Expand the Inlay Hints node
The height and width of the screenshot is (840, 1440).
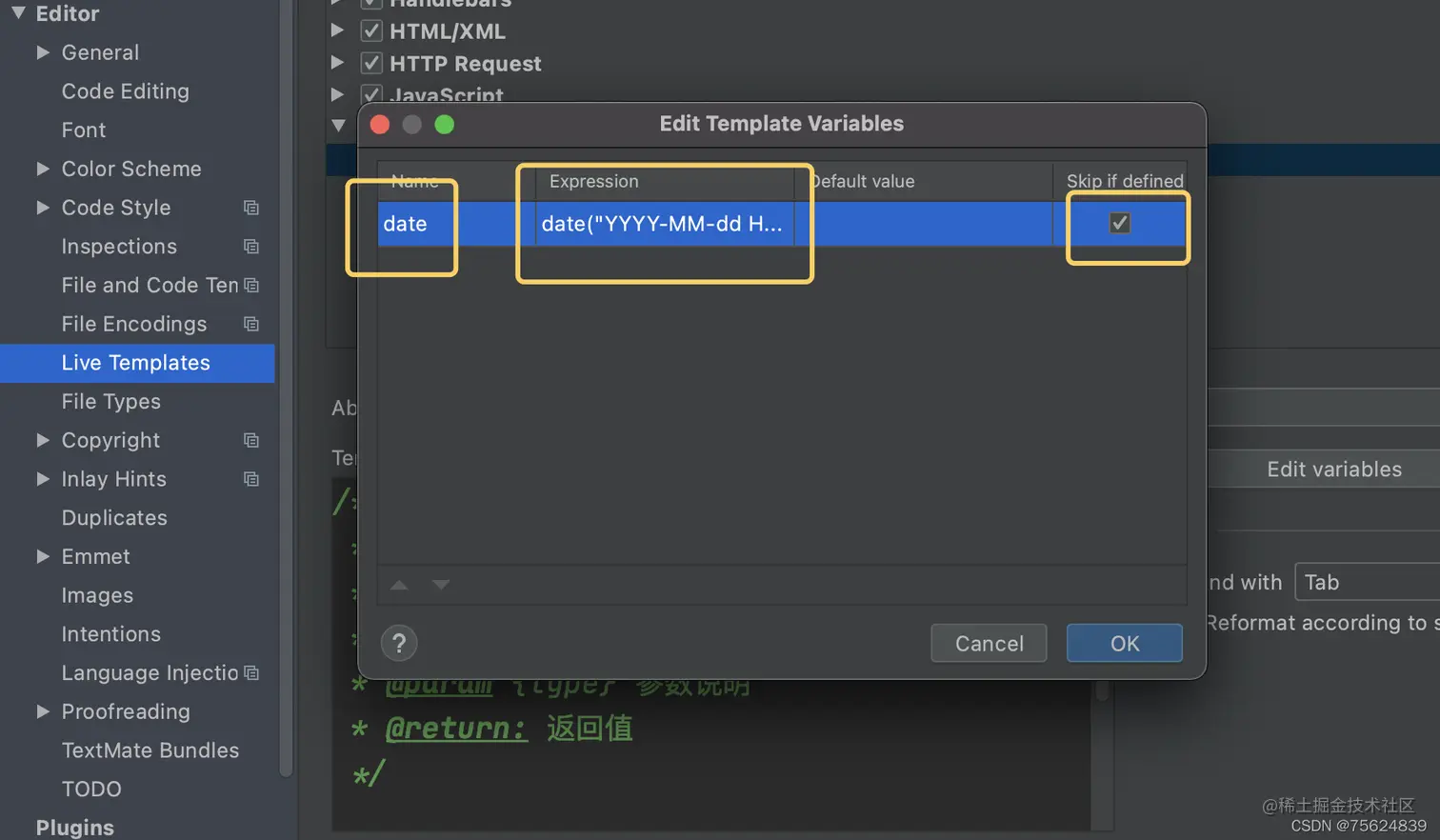43,479
